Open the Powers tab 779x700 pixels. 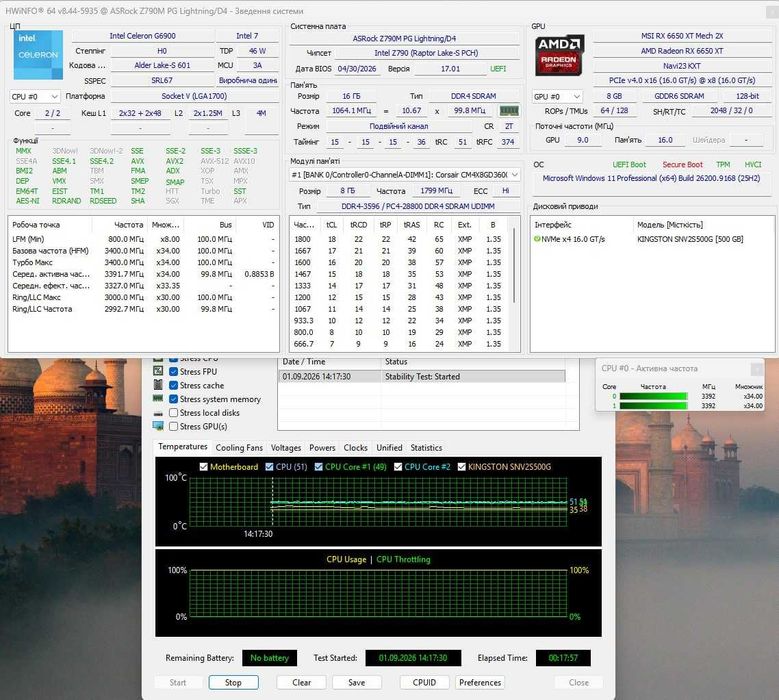(322, 448)
